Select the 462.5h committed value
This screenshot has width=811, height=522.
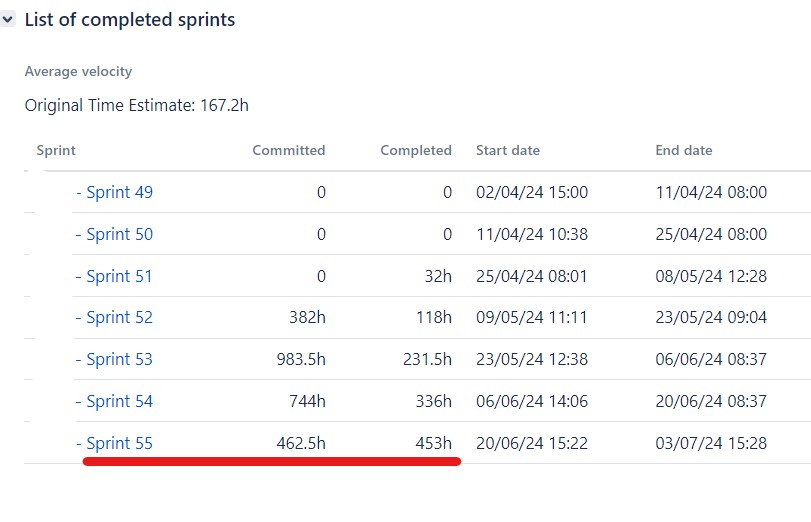tap(301, 443)
